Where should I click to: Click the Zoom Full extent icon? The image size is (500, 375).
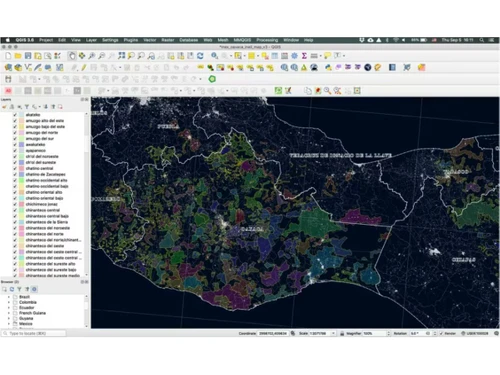[122, 56]
